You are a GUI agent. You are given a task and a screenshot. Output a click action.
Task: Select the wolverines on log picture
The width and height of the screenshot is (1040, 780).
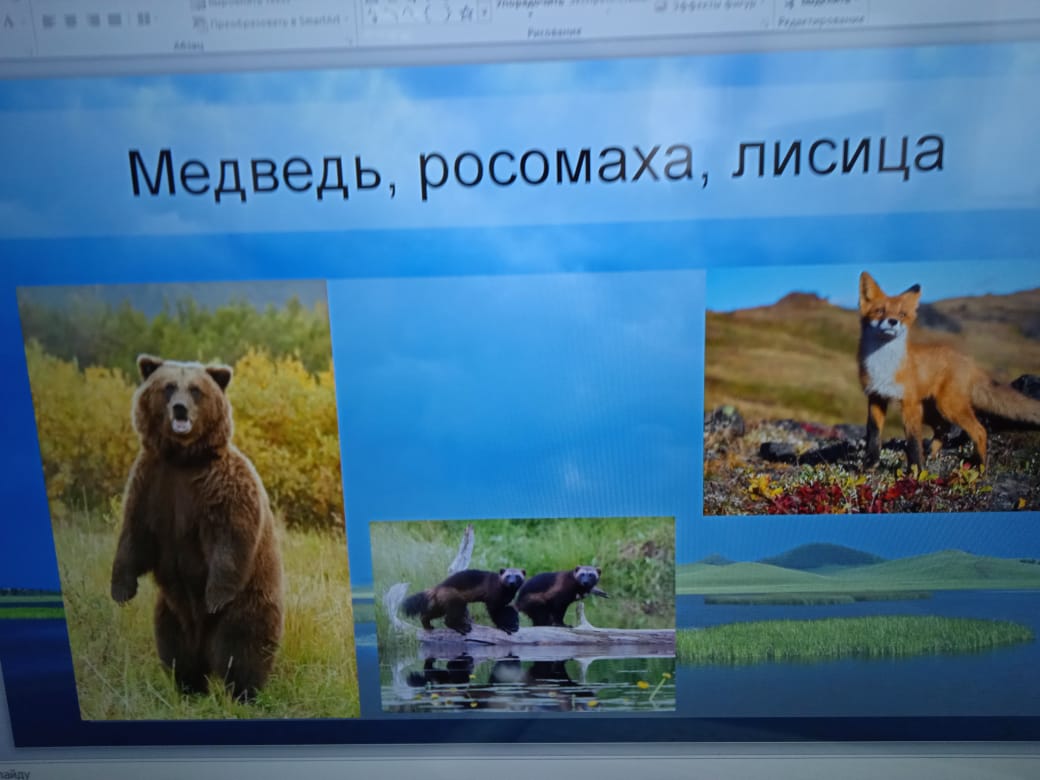(x=523, y=614)
